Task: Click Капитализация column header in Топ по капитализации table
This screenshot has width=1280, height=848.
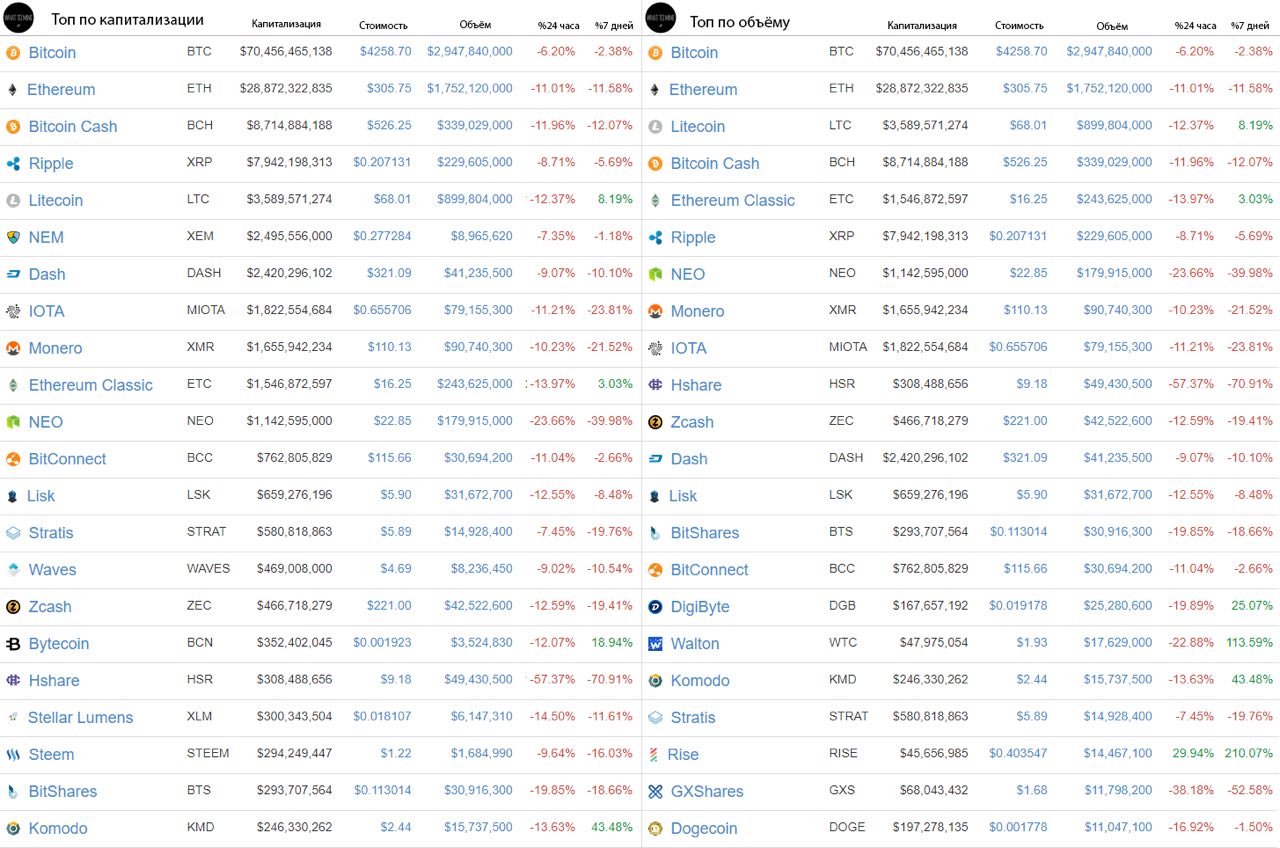Action: pyautogui.click(x=286, y=24)
